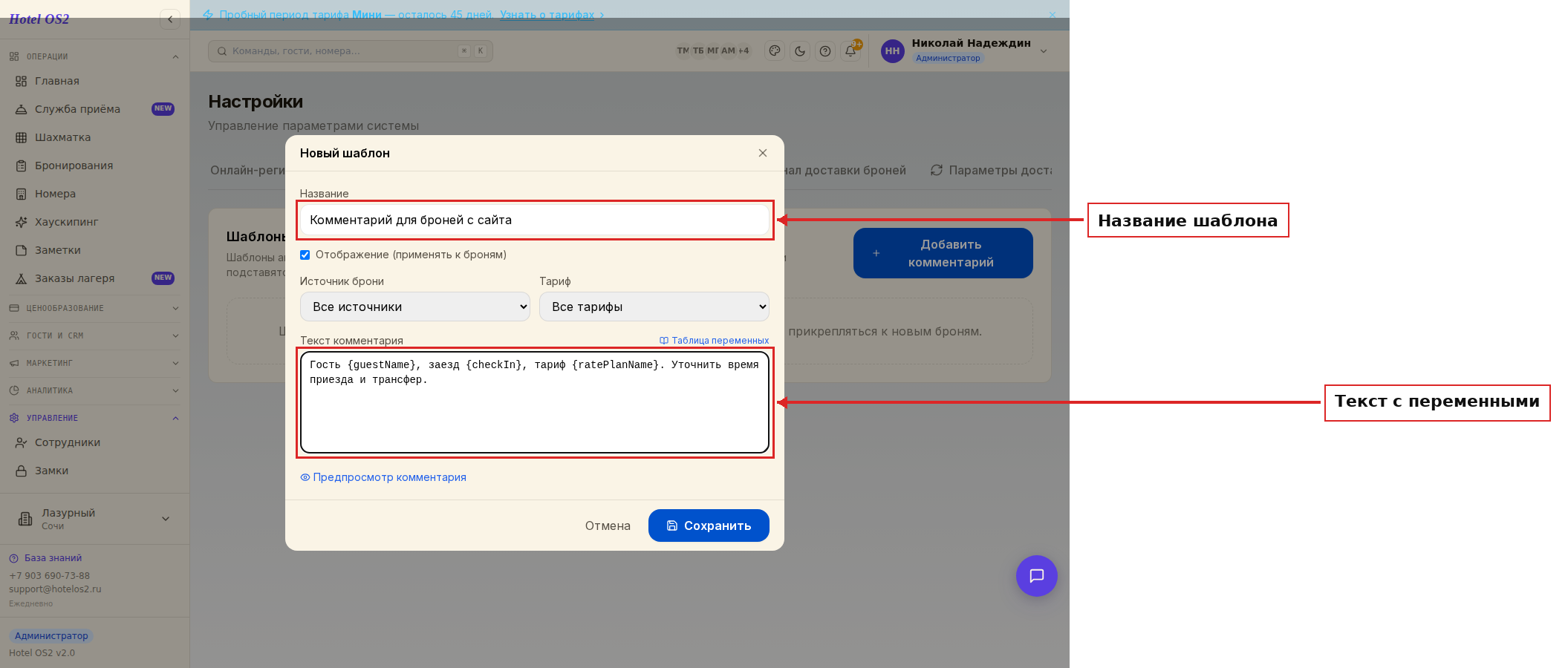Dismiss the trial period banner
Image resolution: width=1568 pixels, height=668 pixels.
click(1052, 15)
